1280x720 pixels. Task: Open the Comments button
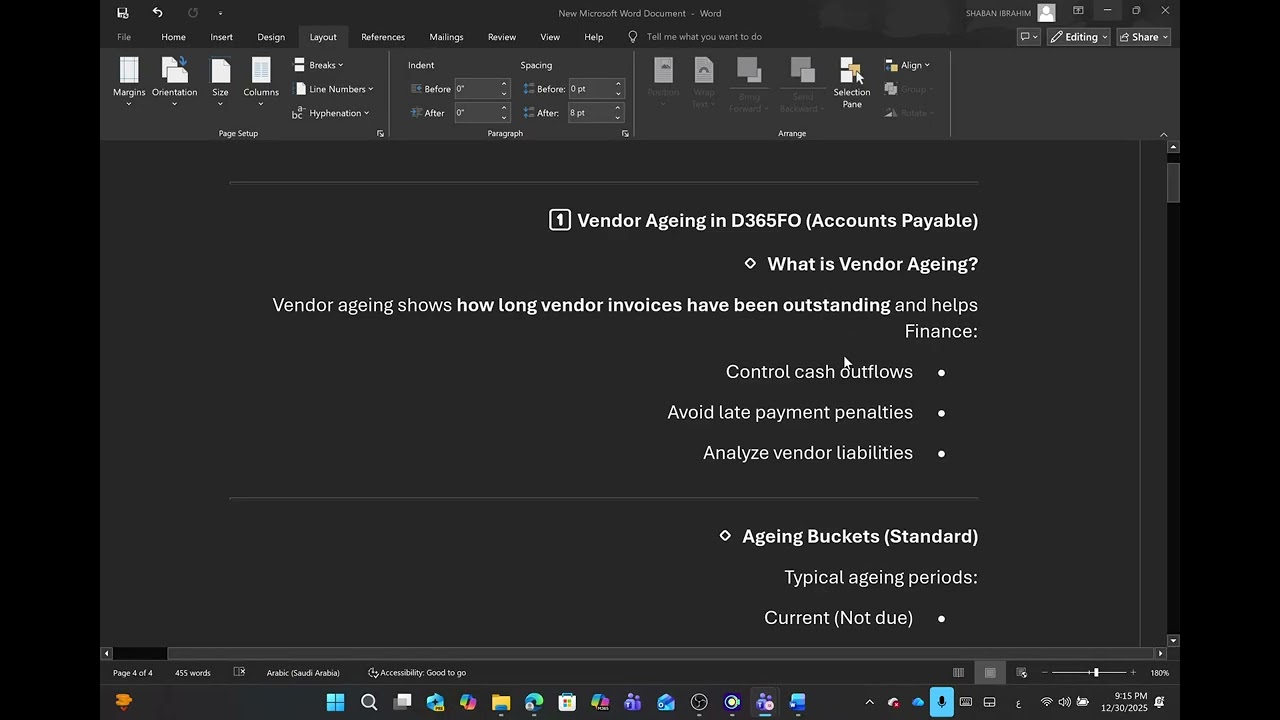[1027, 37]
